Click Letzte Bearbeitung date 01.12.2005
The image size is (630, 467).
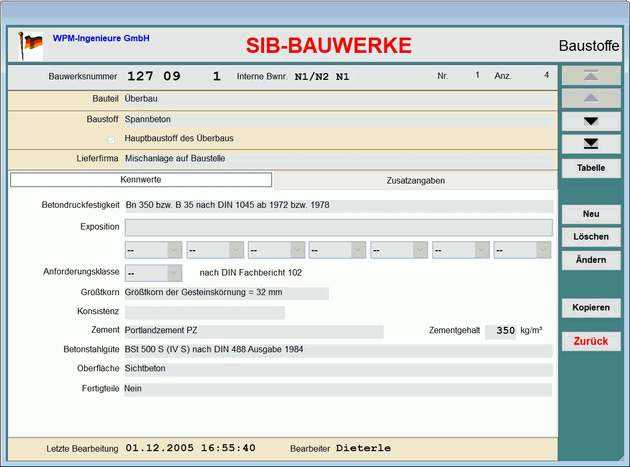160,448
